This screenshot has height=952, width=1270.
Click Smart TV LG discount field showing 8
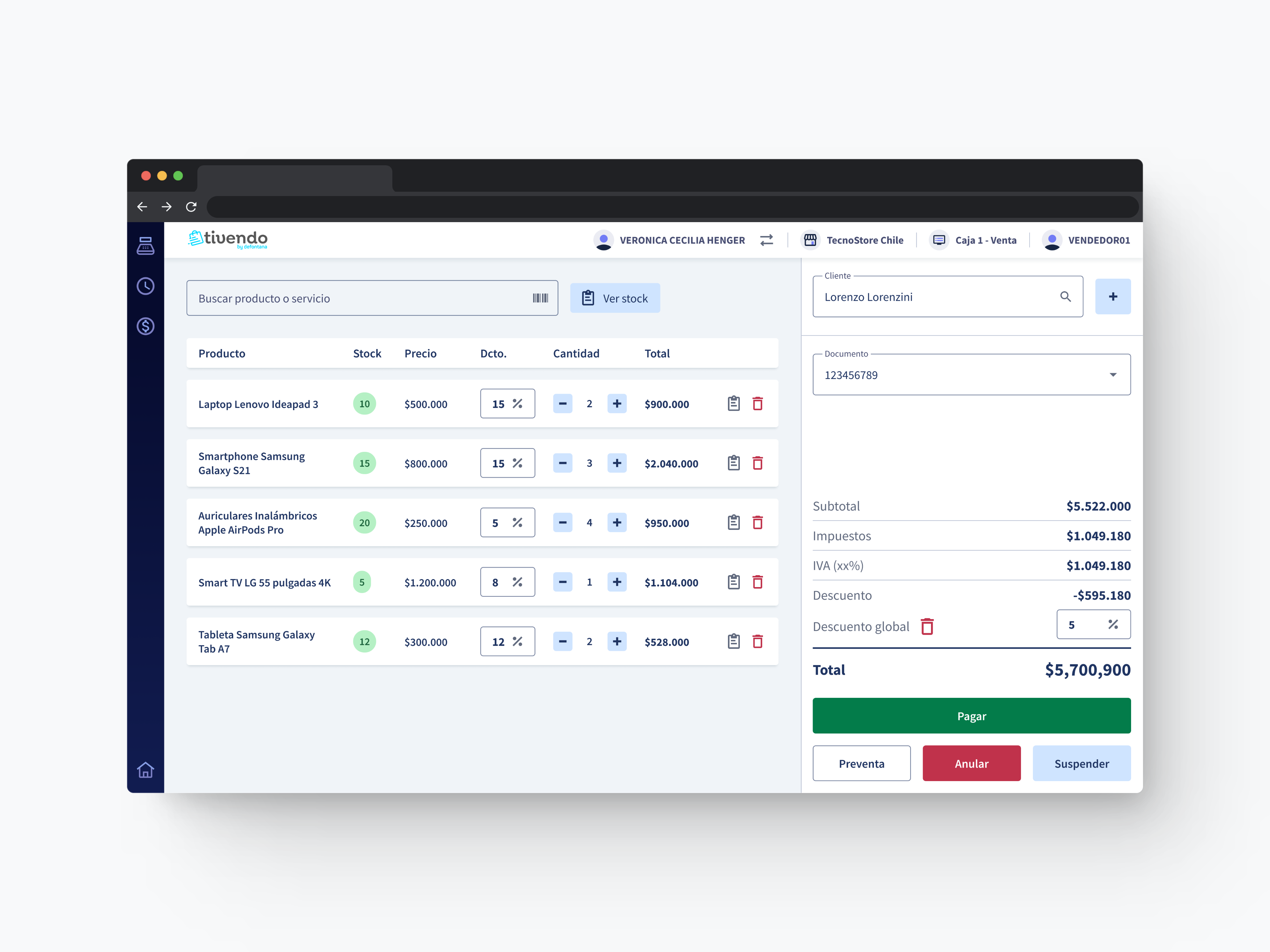pyautogui.click(x=508, y=582)
